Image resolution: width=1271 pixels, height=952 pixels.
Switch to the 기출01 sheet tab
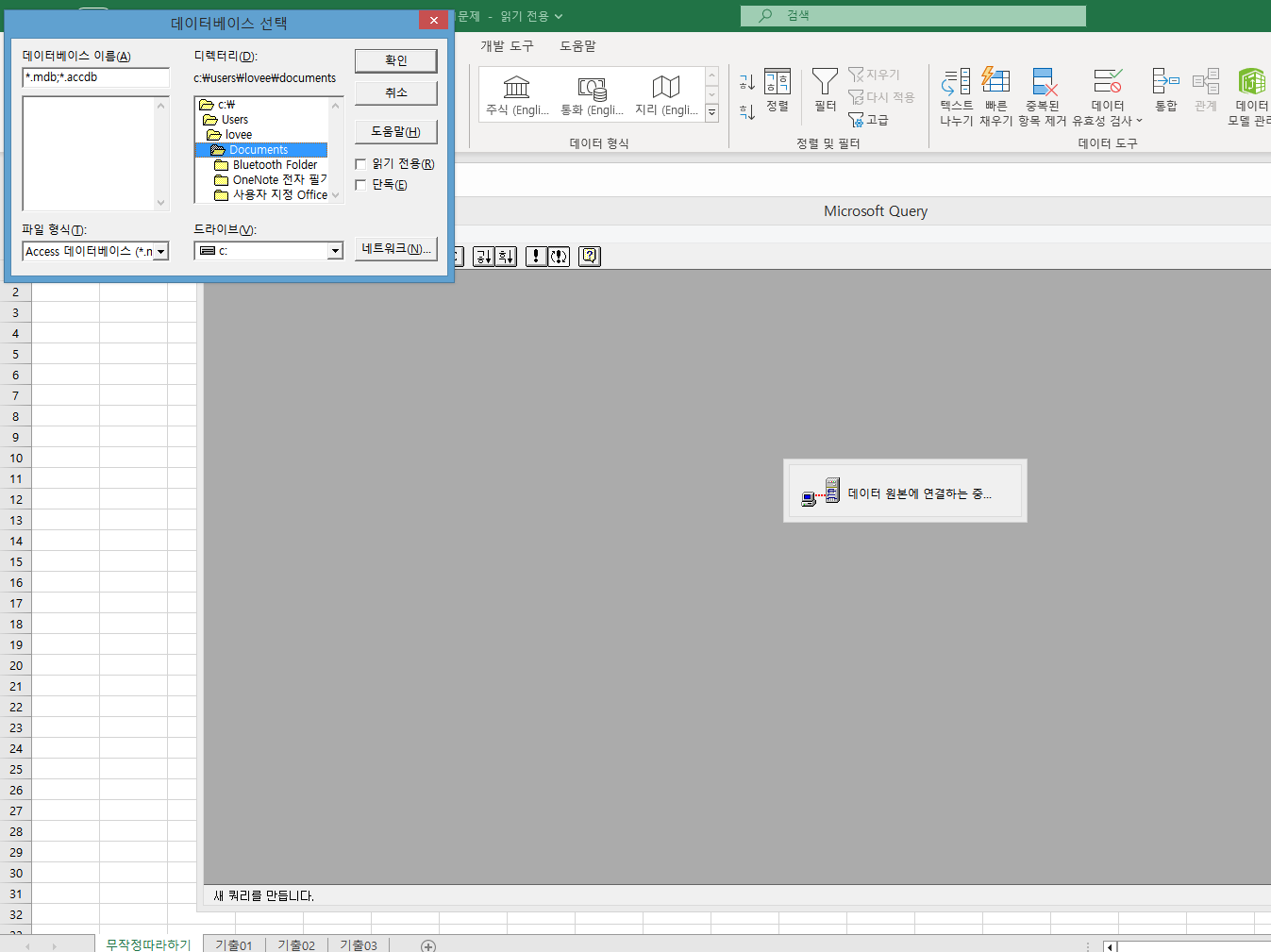[233, 944]
